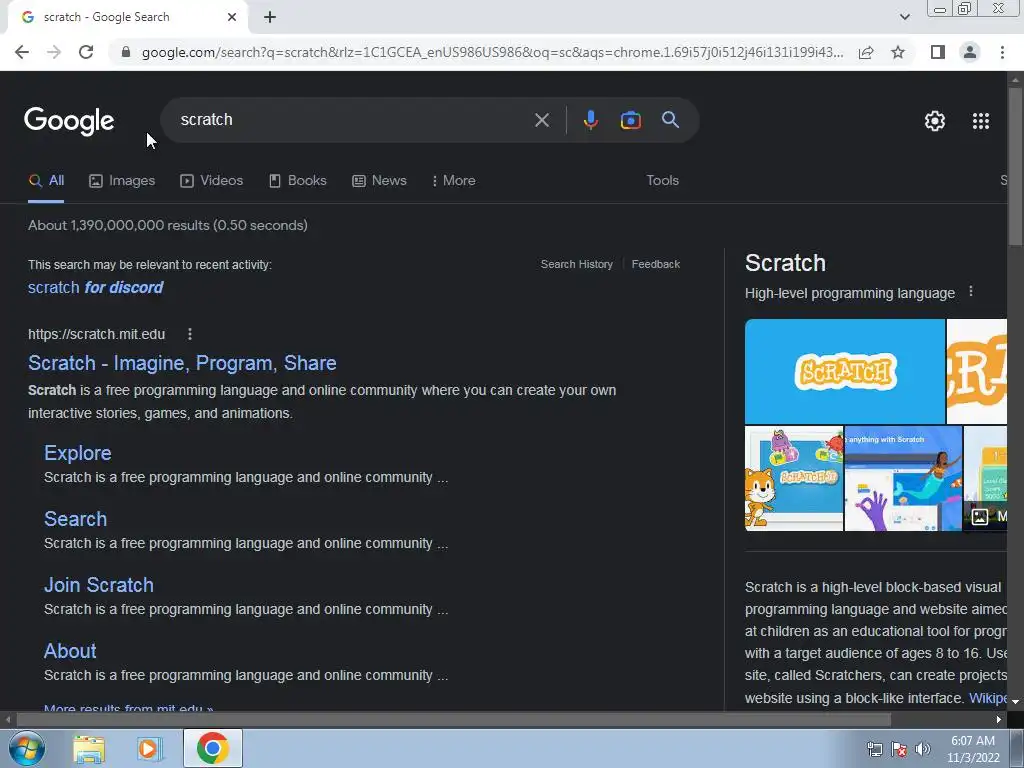Expand the tab search dropdown
Screen dimensions: 1024x768
click(904, 17)
